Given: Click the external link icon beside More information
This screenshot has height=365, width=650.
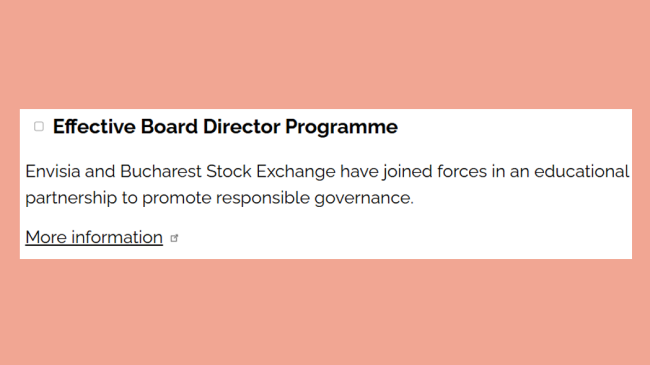Looking at the screenshot, I should click(x=174, y=238).
